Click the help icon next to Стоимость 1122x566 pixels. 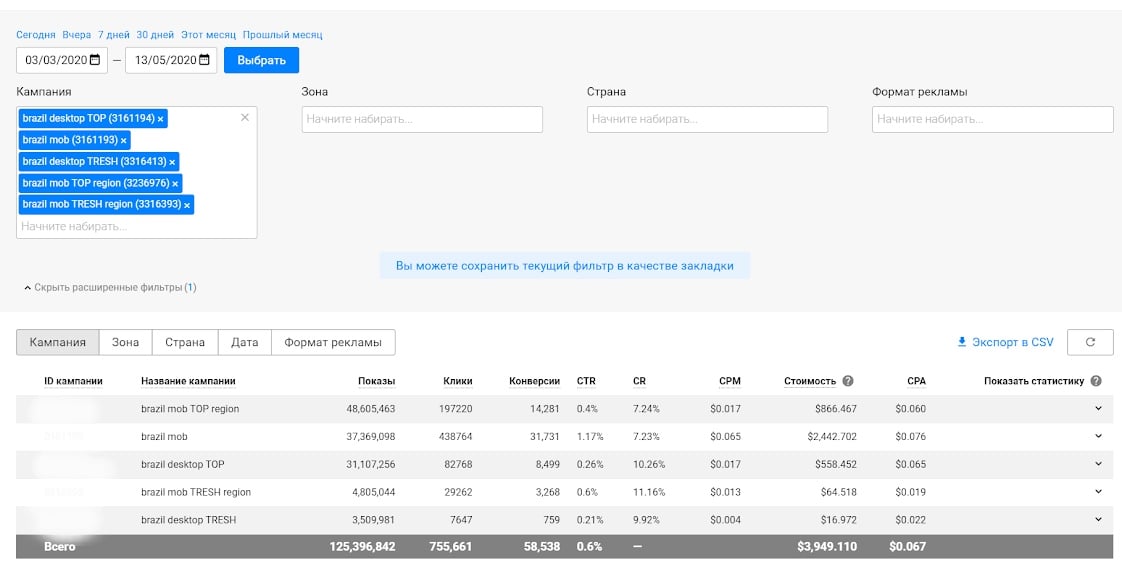tap(848, 381)
